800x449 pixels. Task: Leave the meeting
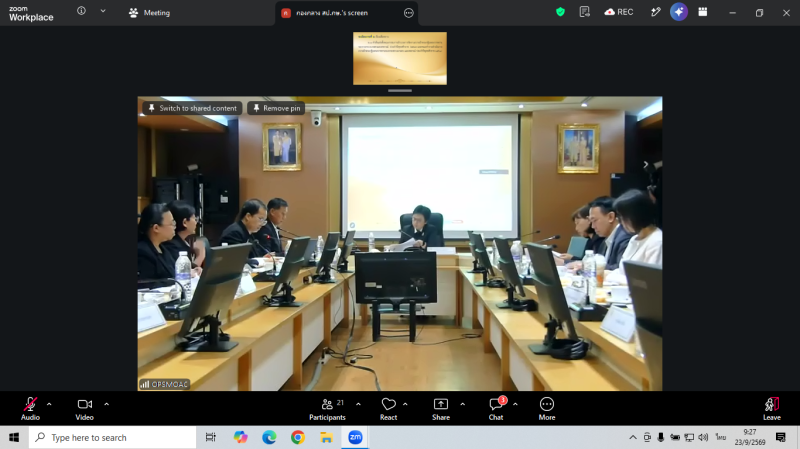click(x=771, y=409)
